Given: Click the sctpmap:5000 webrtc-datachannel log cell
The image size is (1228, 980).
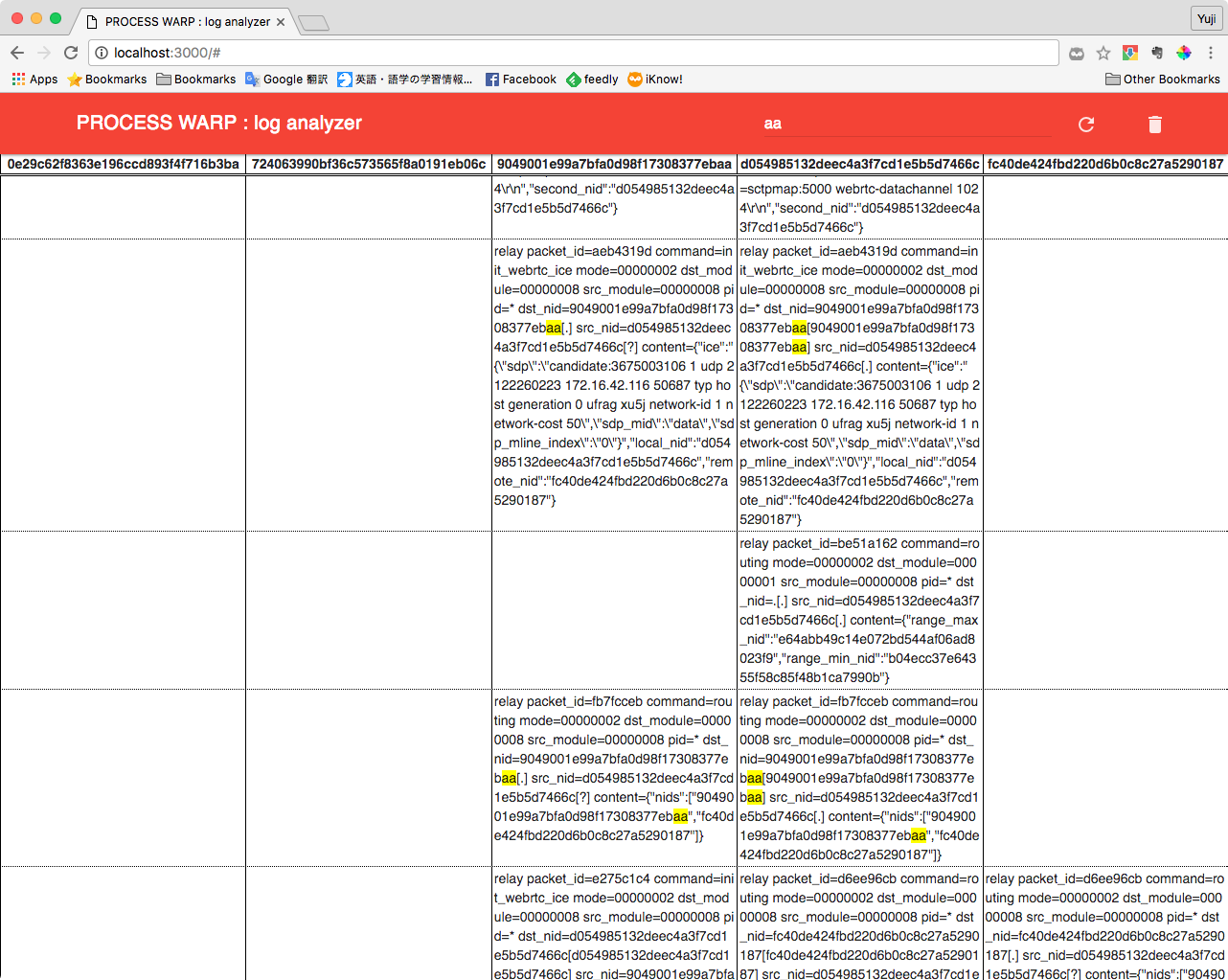Looking at the screenshot, I should (860, 208).
